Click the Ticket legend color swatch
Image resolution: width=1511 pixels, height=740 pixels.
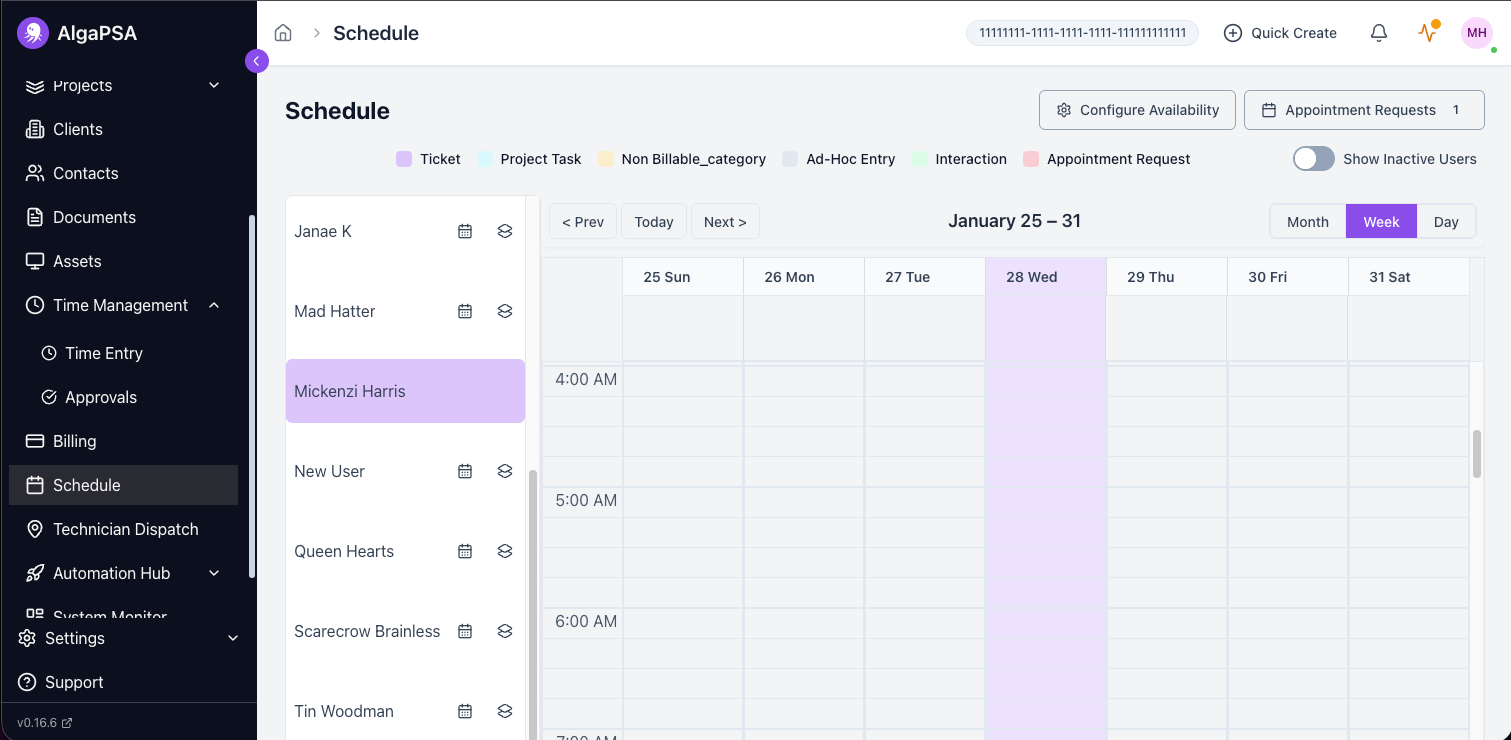[x=404, y=159]
